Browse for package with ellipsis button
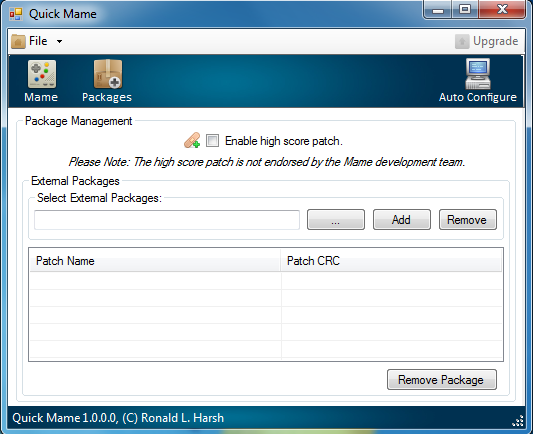The image size is (533, 434). 336,220
